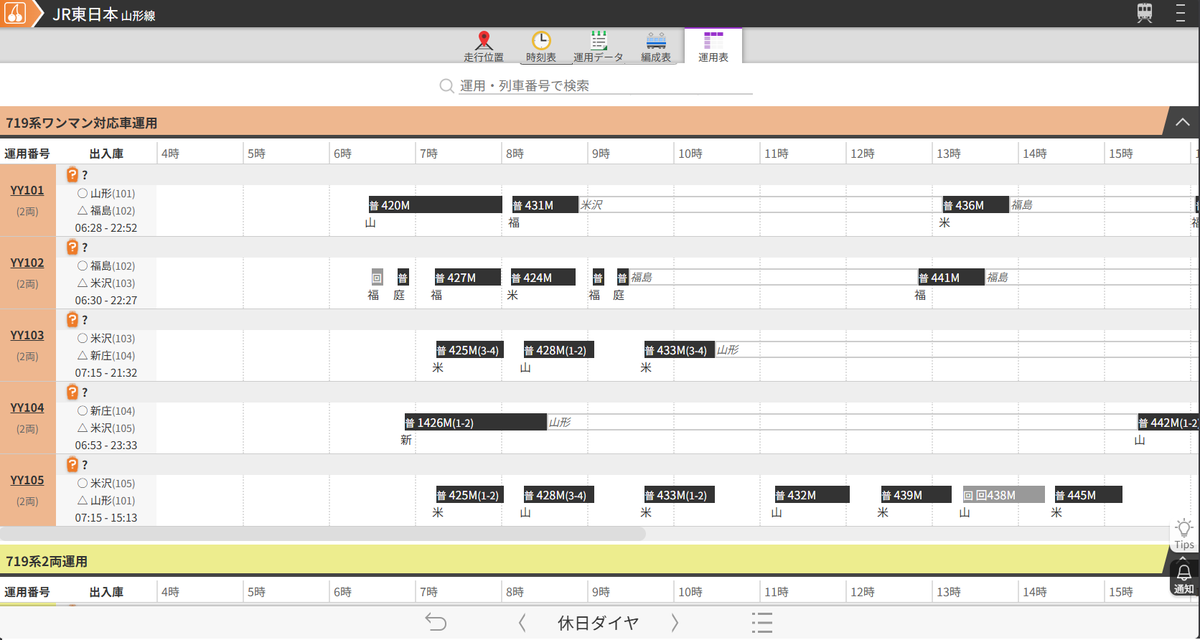Switch to next timetable with right chevron

coord(675,622)
